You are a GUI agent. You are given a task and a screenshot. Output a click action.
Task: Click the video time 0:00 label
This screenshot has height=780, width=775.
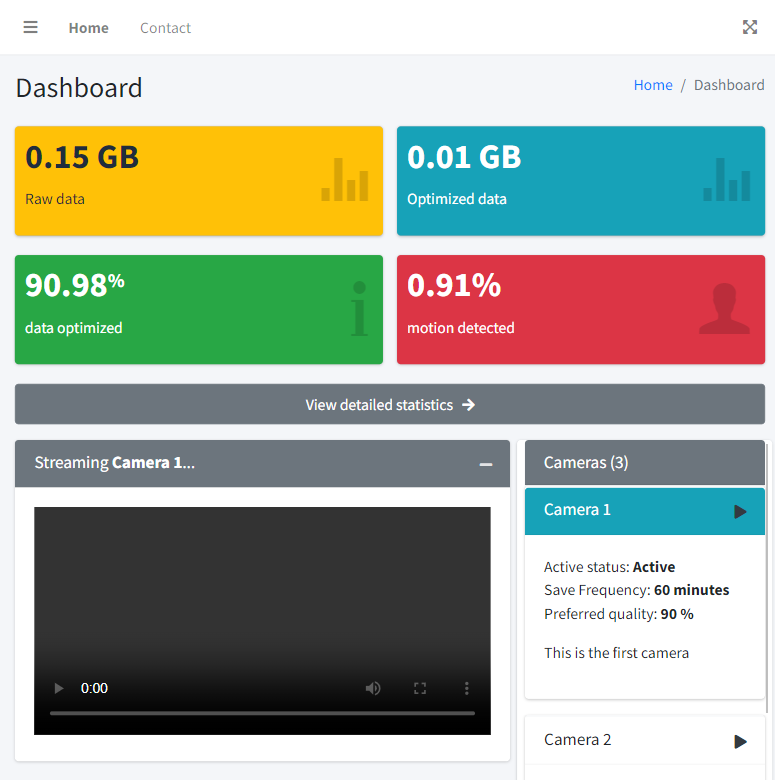click(94, 688)
